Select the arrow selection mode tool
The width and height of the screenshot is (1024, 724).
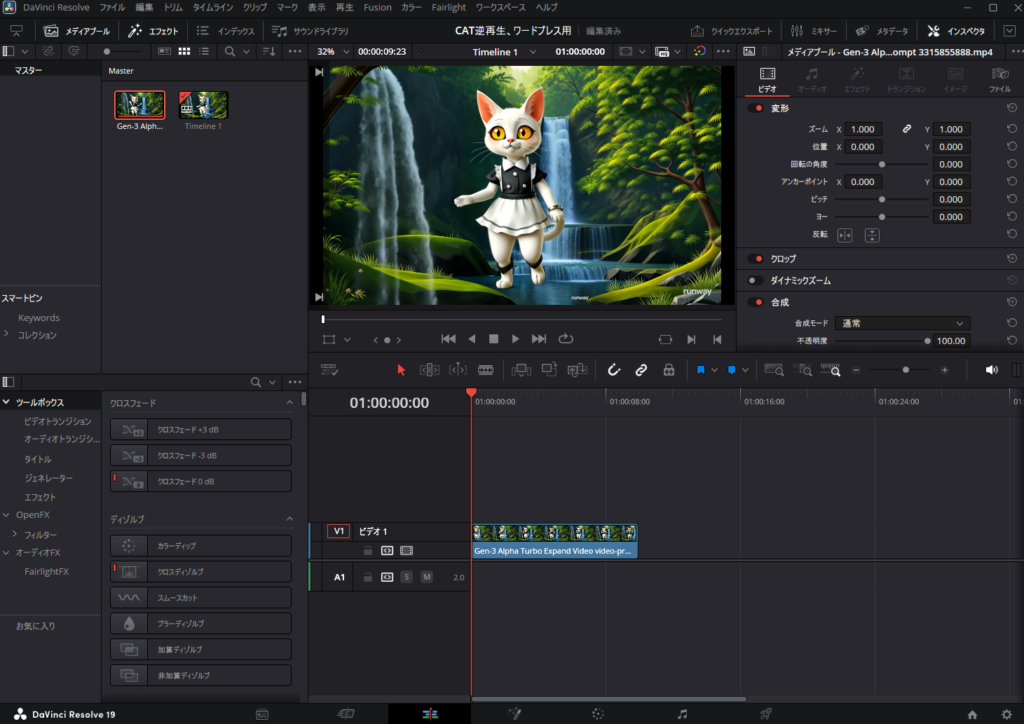click(x=401, y=370)
